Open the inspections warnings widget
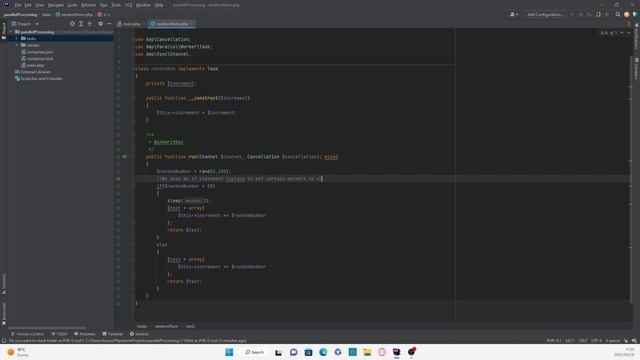This screenshot has width=640, height=360. pos(608,33)
